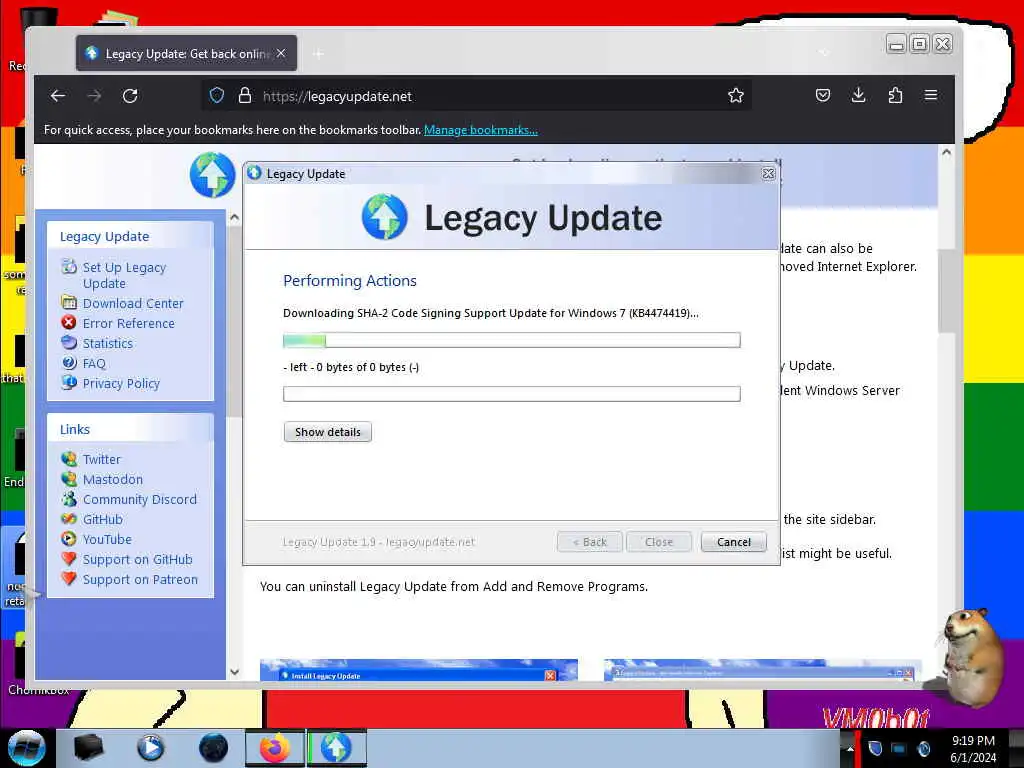Open Support on GitHub link
Screen dimensions: 1024x768
(138, 560)
